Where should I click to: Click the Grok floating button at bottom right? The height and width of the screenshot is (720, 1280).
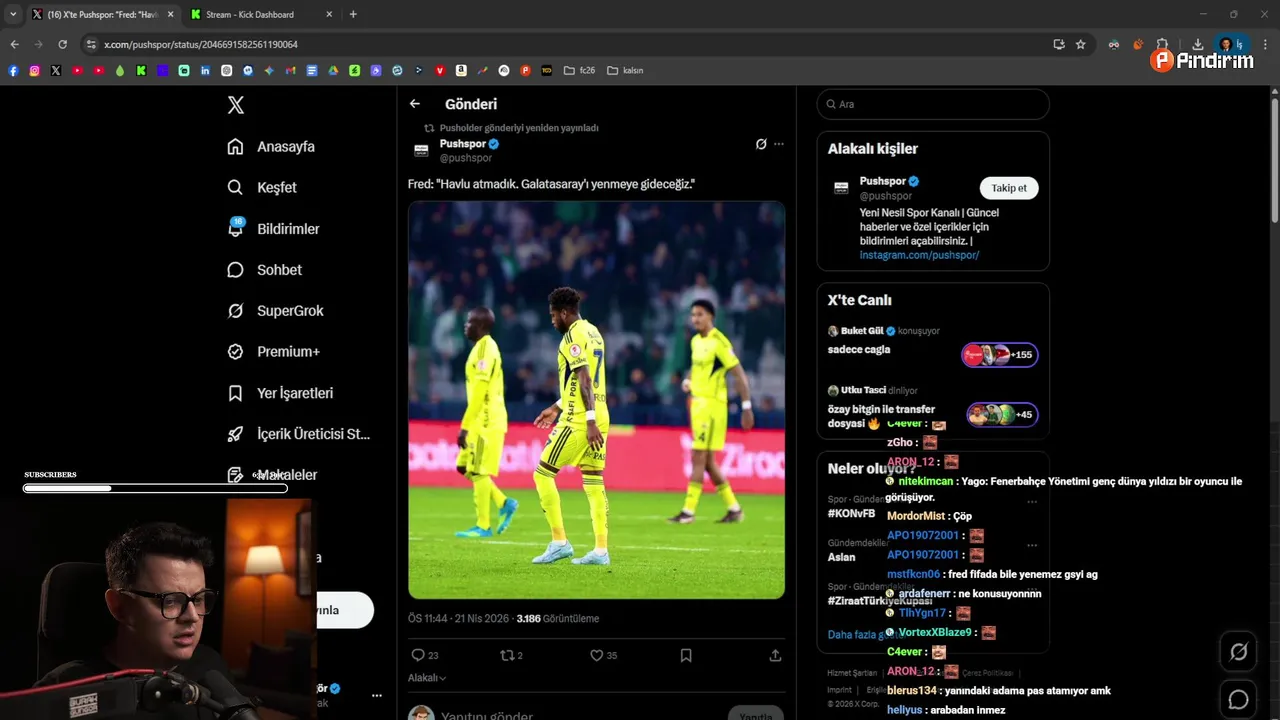pyautogui.click(x=1238, y=652)
